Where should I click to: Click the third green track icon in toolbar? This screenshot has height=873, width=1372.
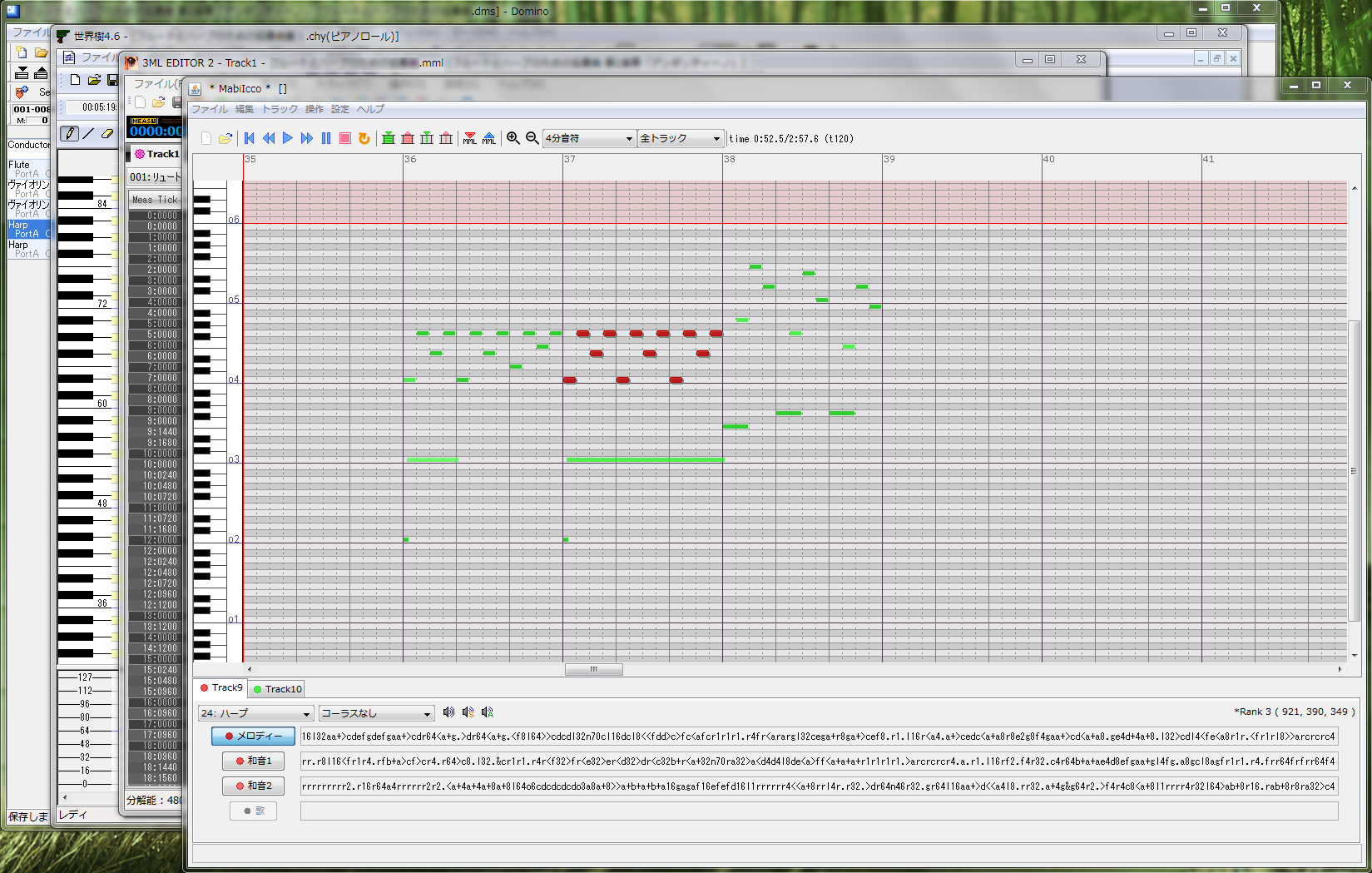[427, 138]
